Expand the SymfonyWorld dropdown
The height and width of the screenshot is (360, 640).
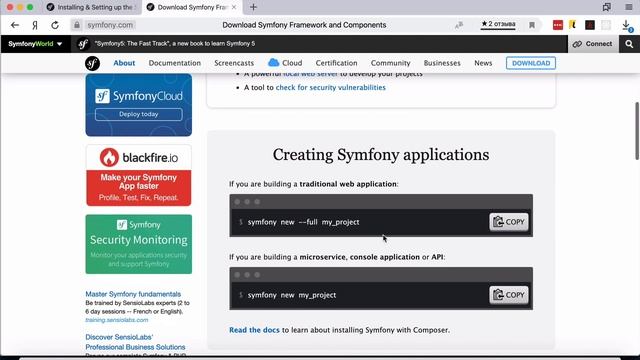click(35, 44)
